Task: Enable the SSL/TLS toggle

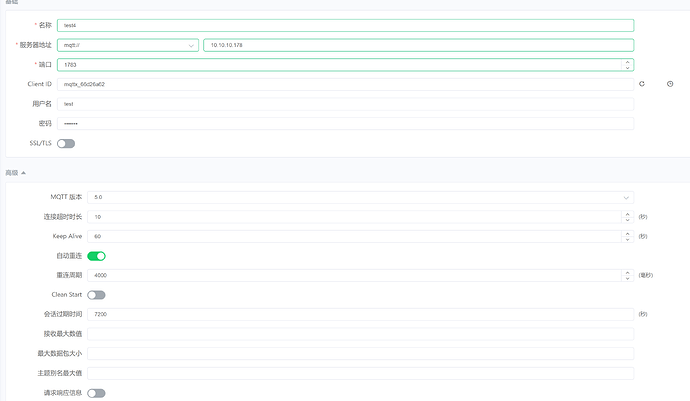Action: [66, 143]
